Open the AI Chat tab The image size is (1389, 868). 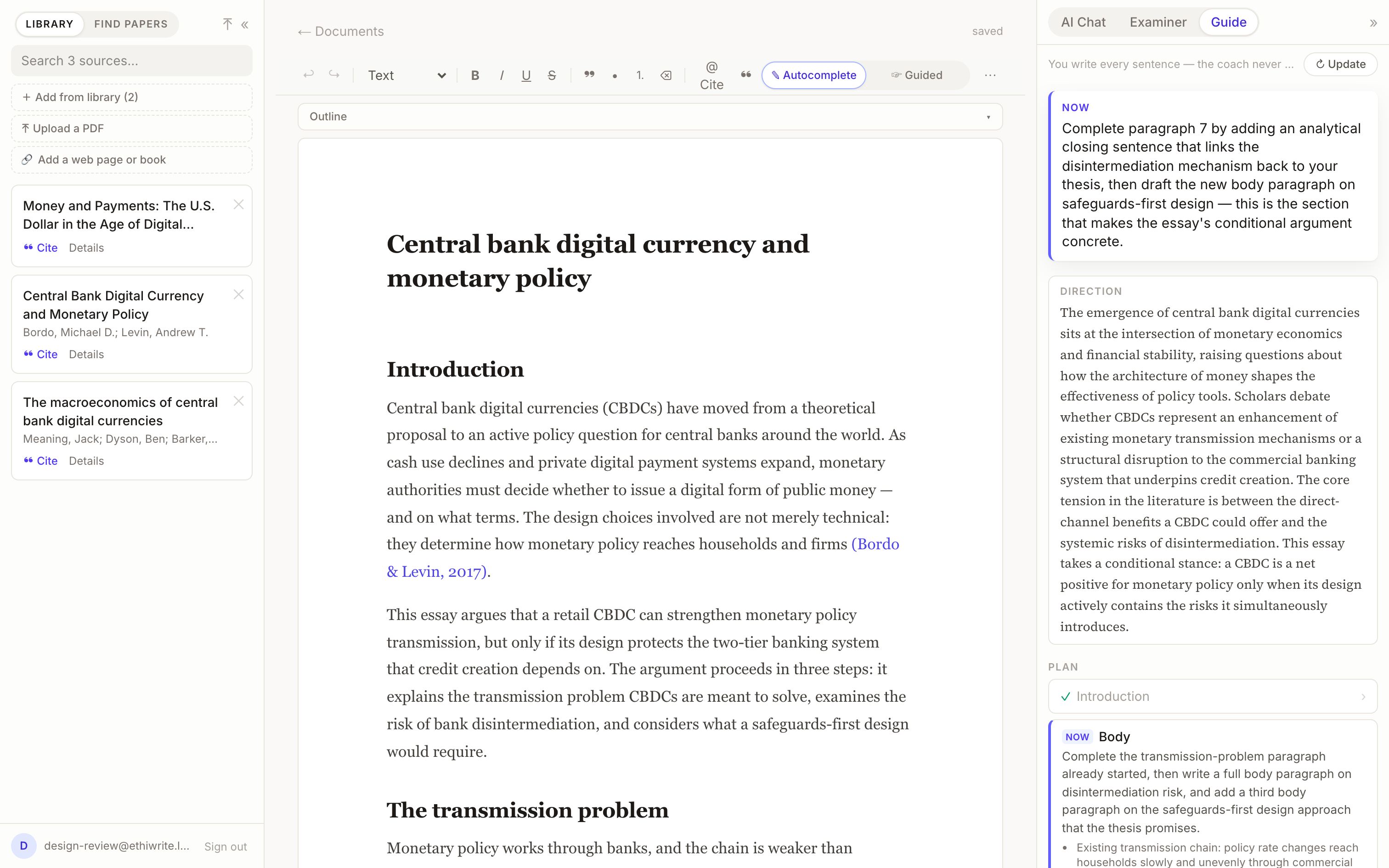point(1083,23)
